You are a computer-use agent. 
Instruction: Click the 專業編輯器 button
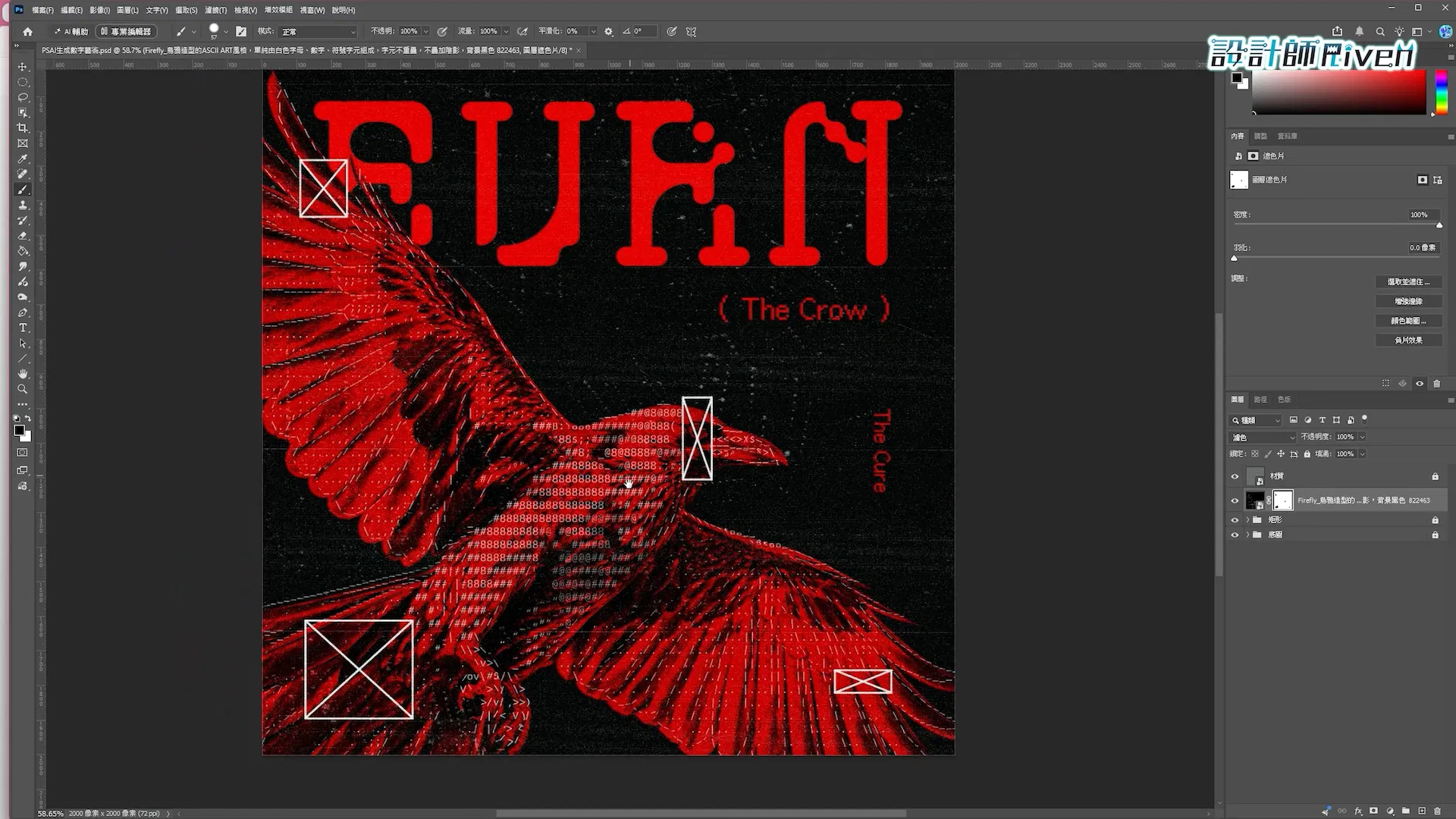tap(126, 32)
